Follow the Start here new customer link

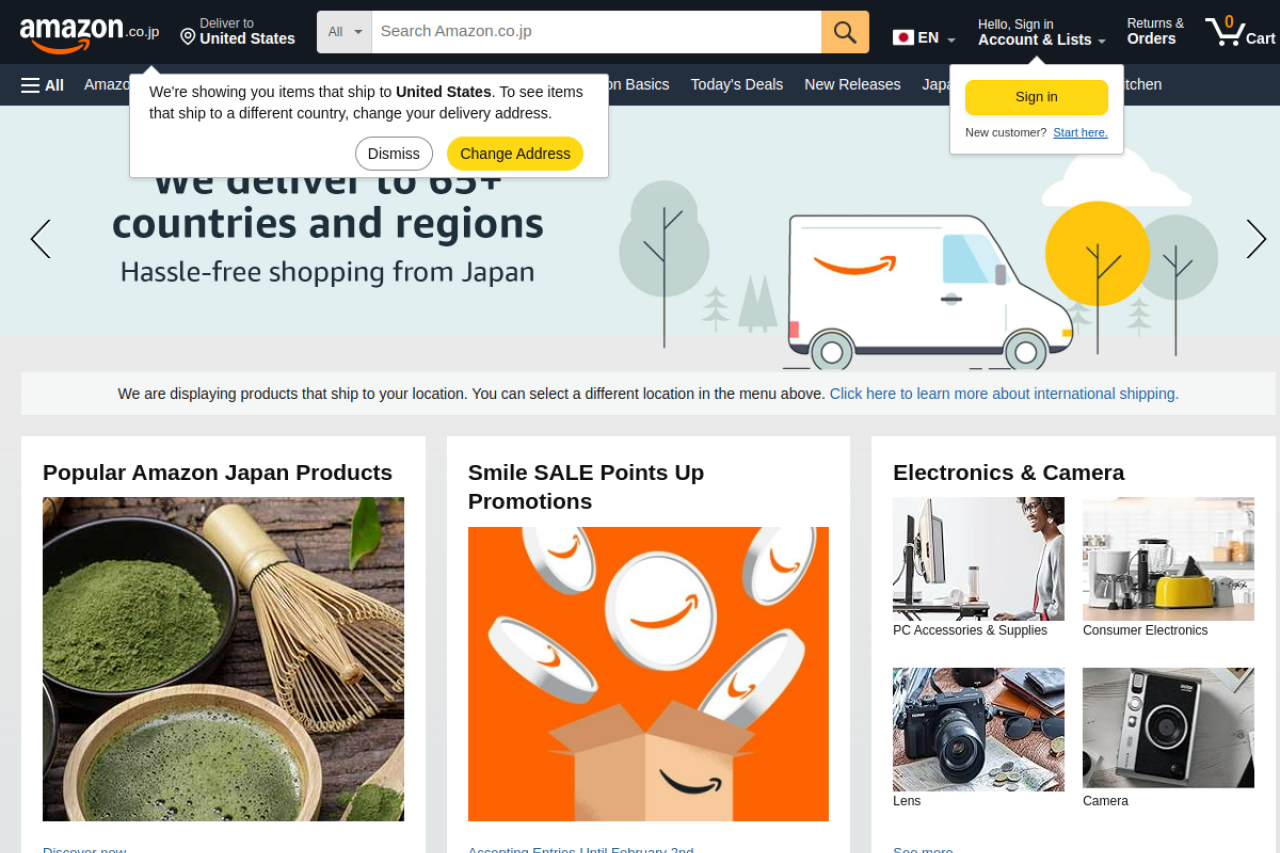point(1080,133)
